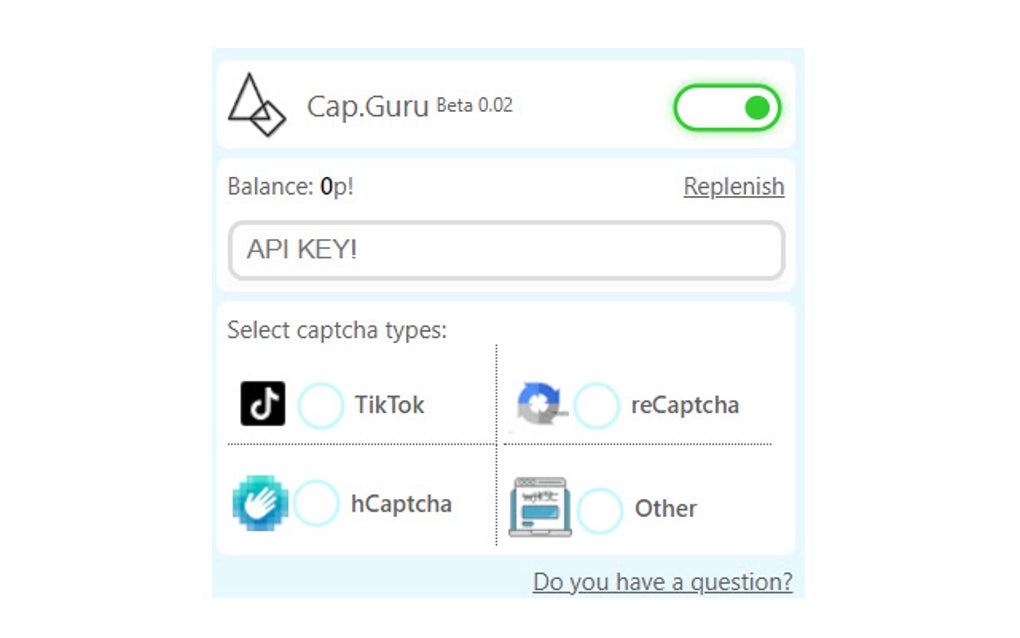1020x638 pixels.
Task: Open the Replenish balance link
Action: click(734, 187)
